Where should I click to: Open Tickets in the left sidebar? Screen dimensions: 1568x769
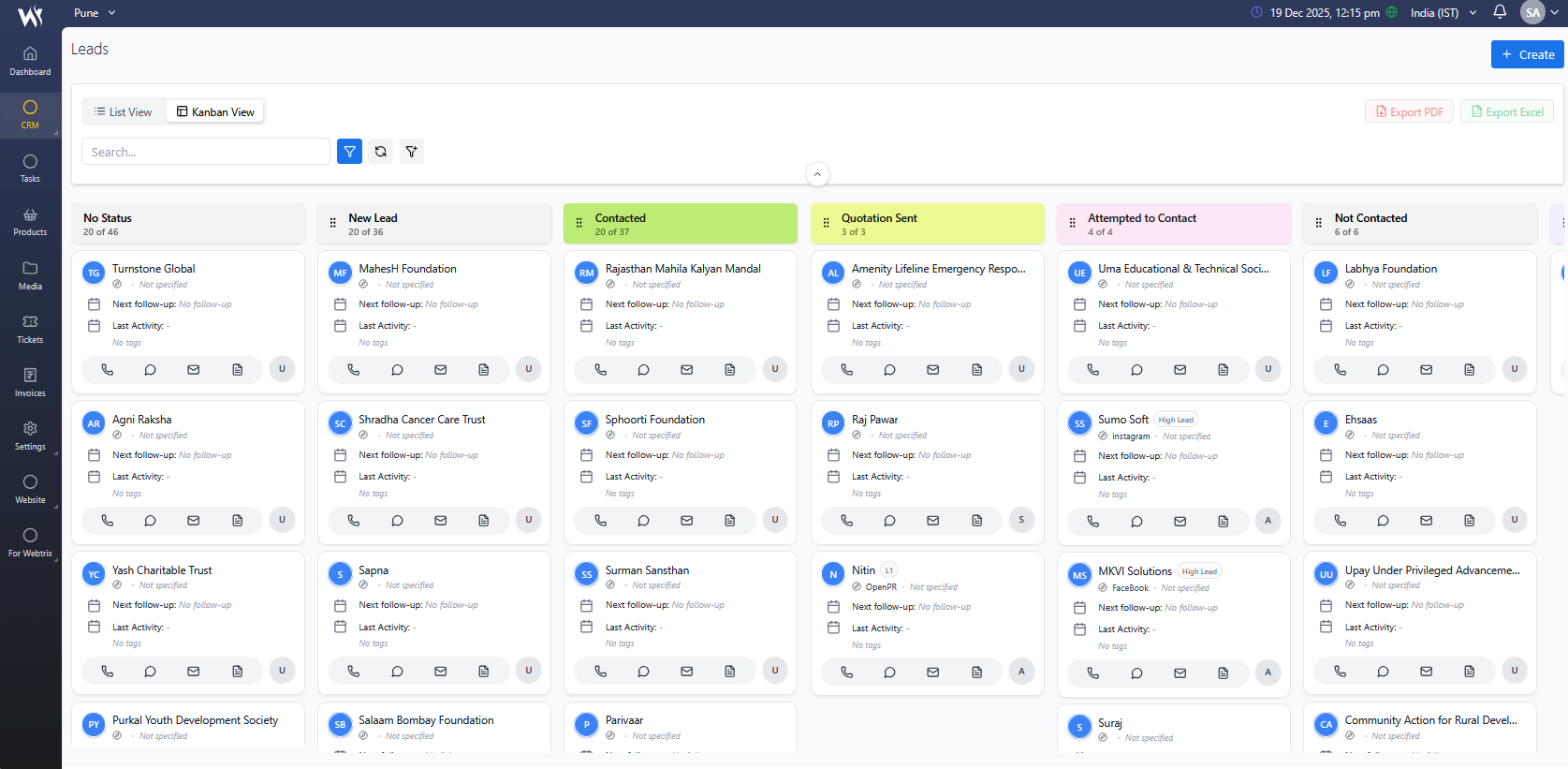point(30,329)
